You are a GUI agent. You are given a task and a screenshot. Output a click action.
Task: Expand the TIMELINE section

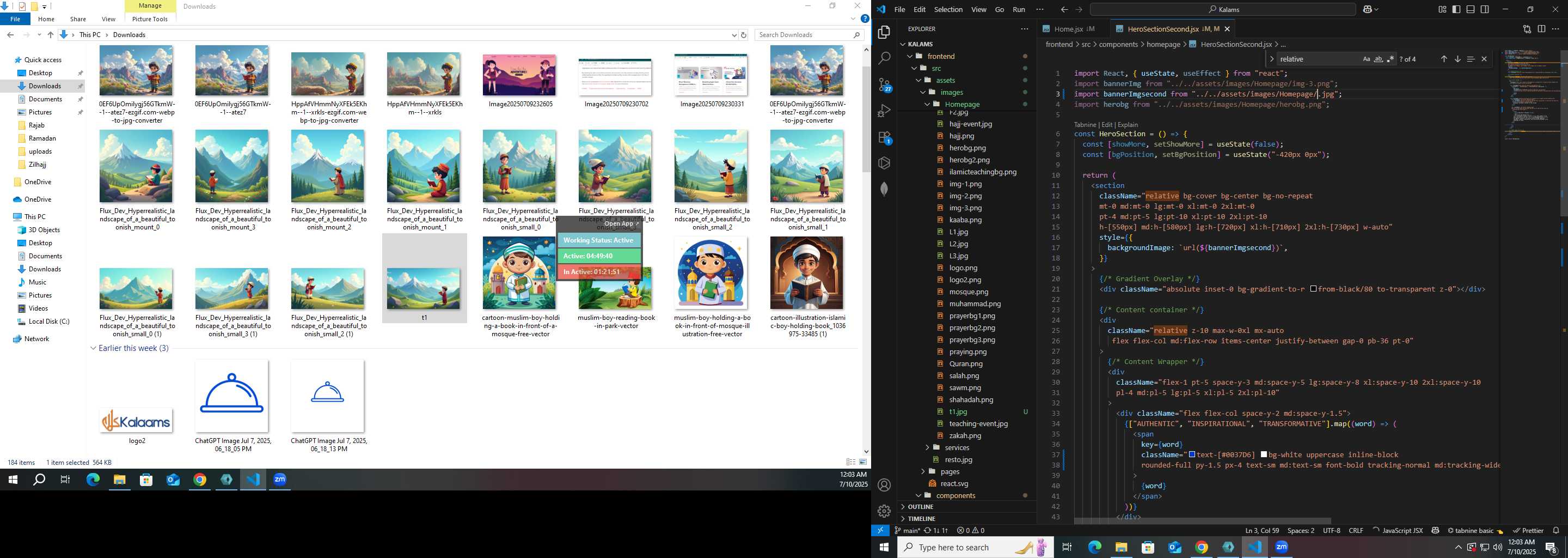(x=921, y=518)
